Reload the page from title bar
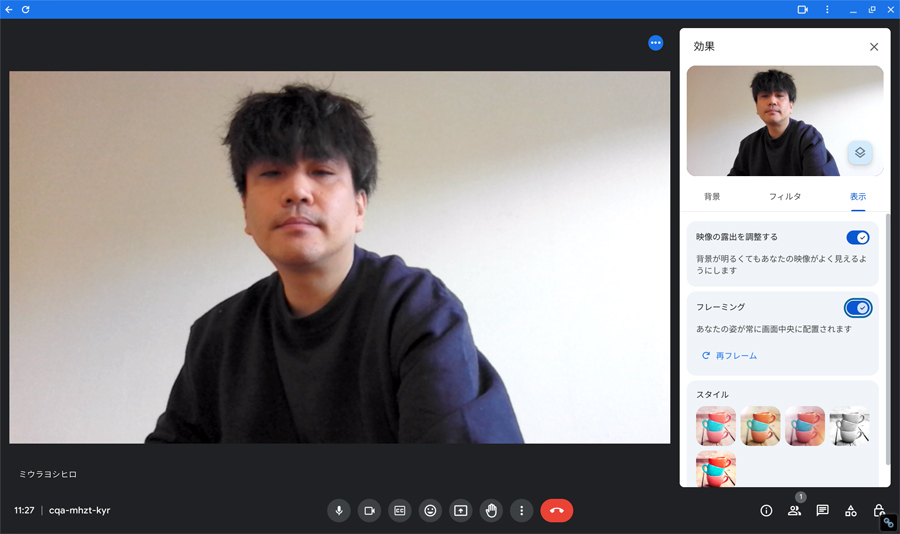 25,10
